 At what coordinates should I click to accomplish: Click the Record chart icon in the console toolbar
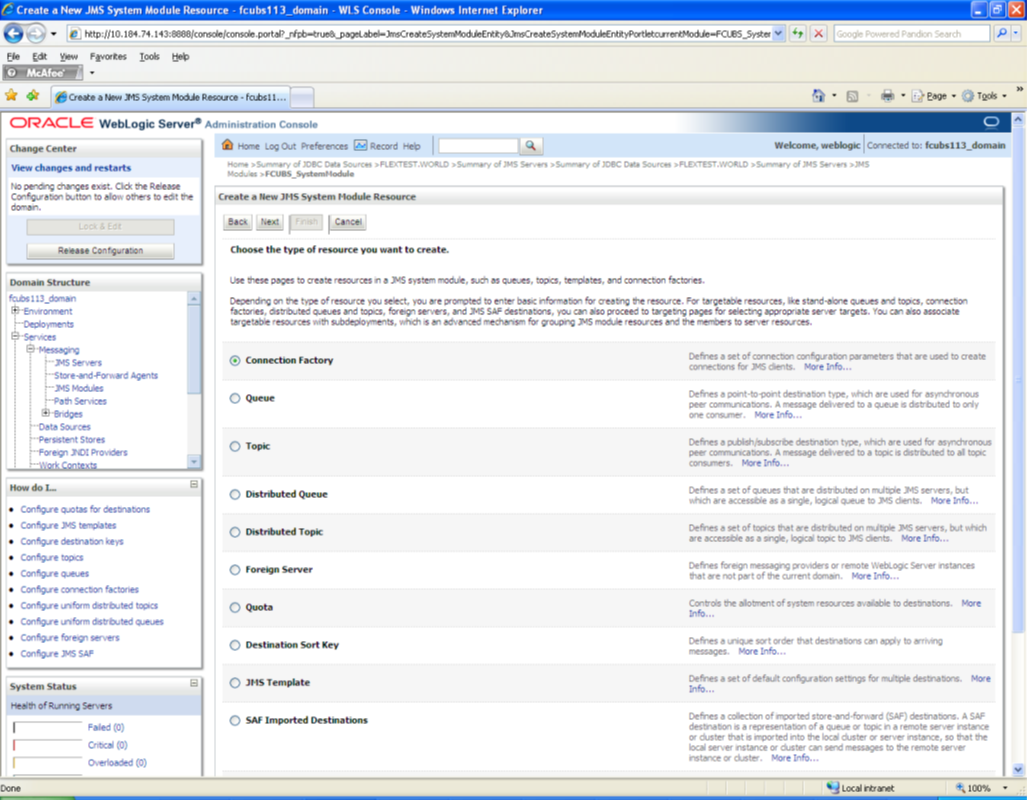[360, 145]
